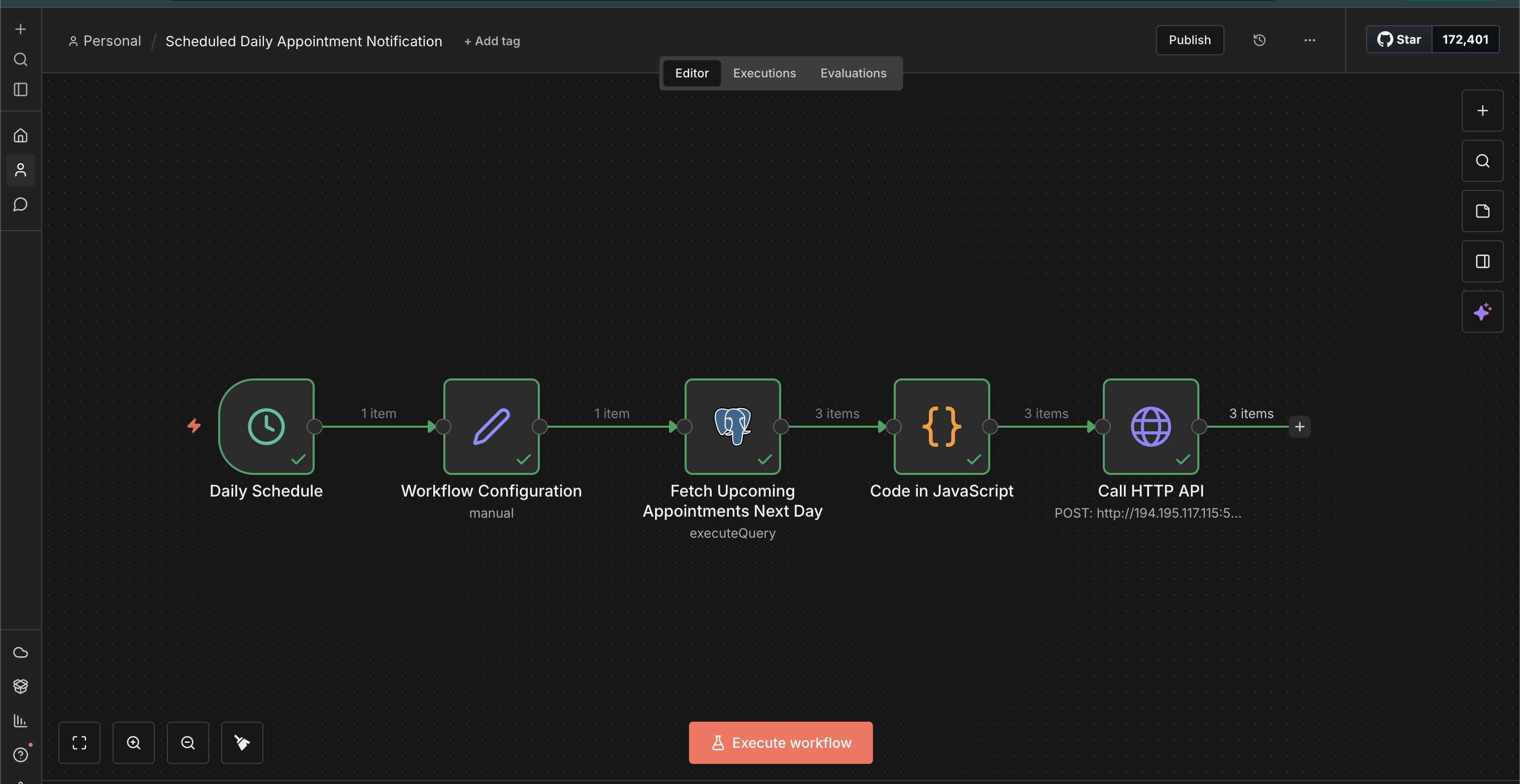1520x784 pixels.
Task: Open the Fetch Upcoming Appointments node
Action: [732, 426]
